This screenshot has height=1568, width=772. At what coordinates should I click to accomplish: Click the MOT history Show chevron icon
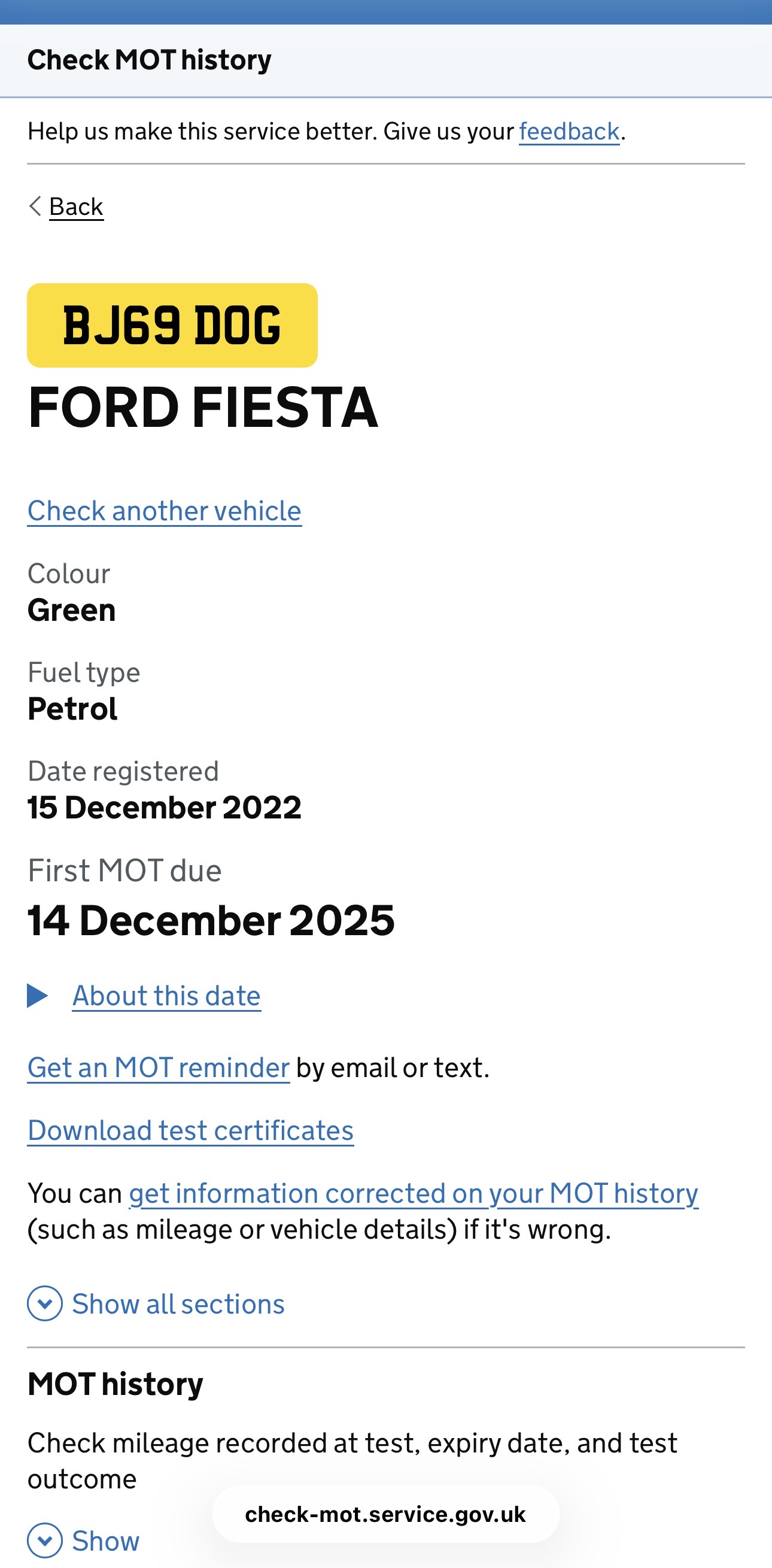coord(44,1540)
